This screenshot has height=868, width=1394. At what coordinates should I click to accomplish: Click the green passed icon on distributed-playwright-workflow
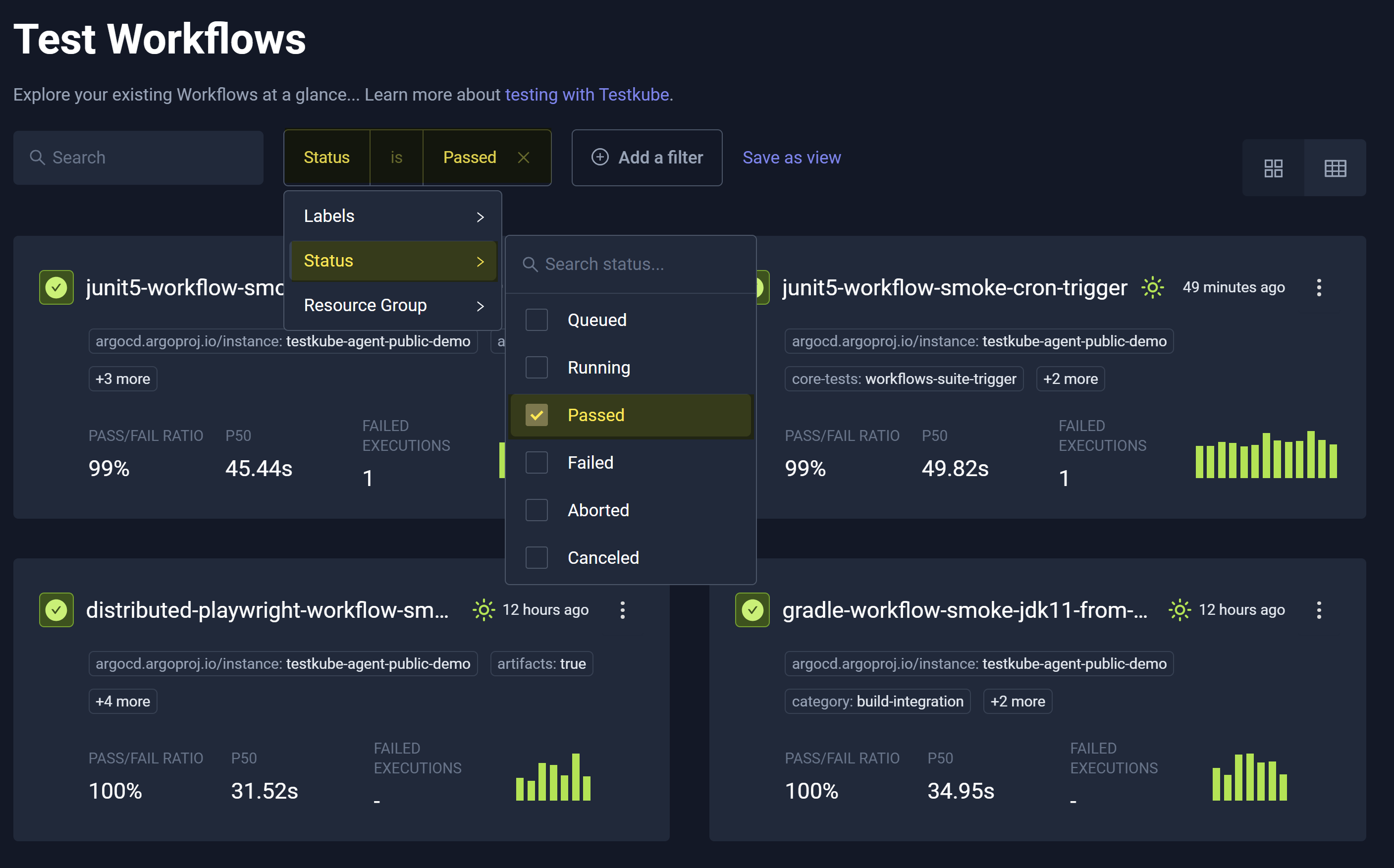pyautogui.click(x=55, y=610)
